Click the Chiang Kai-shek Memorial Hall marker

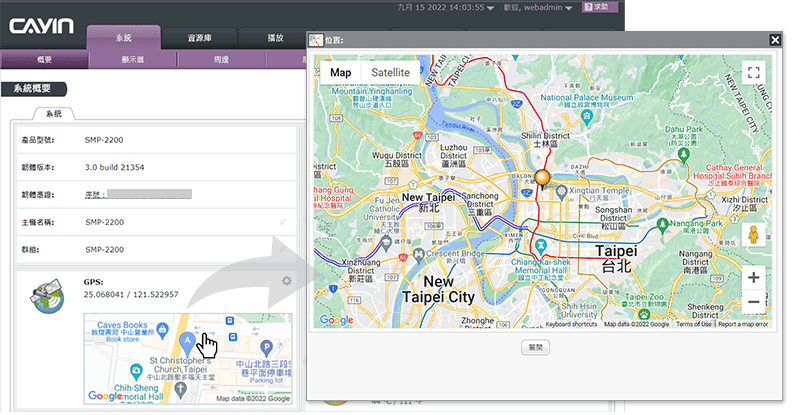[541, 247]
